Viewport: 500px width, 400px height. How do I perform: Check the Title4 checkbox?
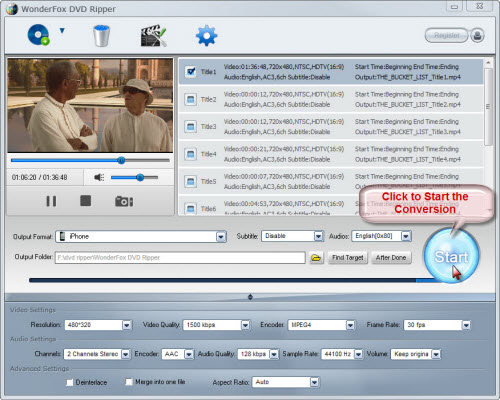[190, 154]
